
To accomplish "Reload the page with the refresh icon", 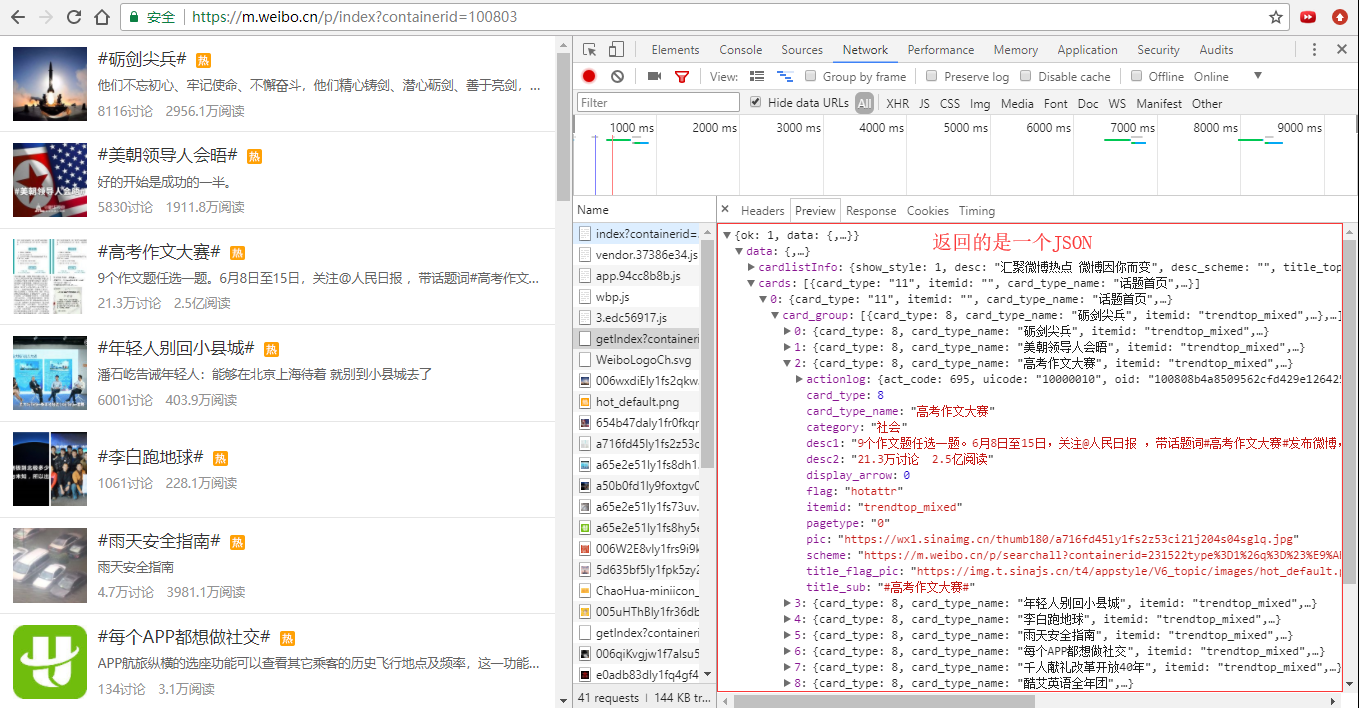I will tap(74, 17).
